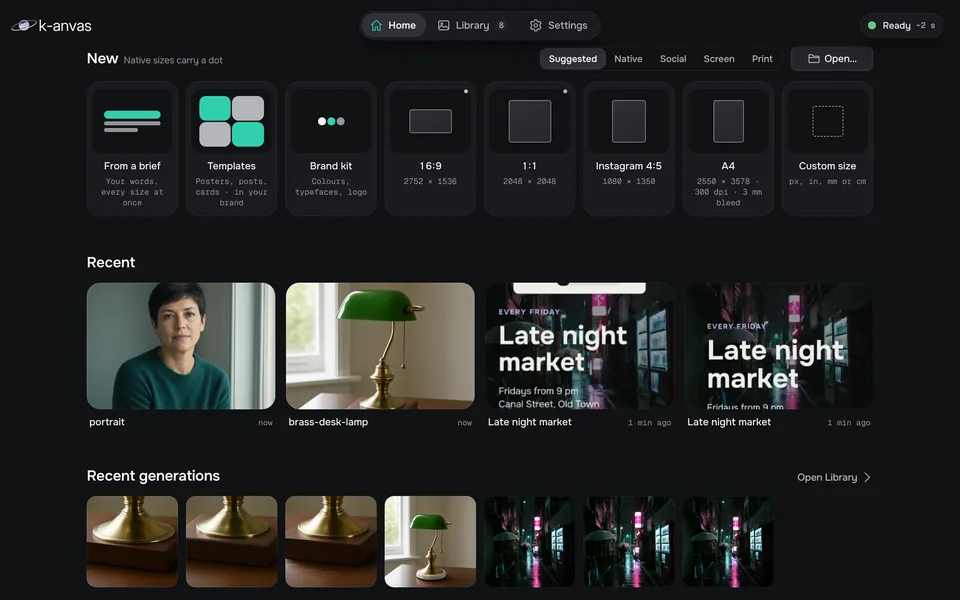Select the Native size filter
The width and height of the screenshot is (960, 600).
(628, 59)
